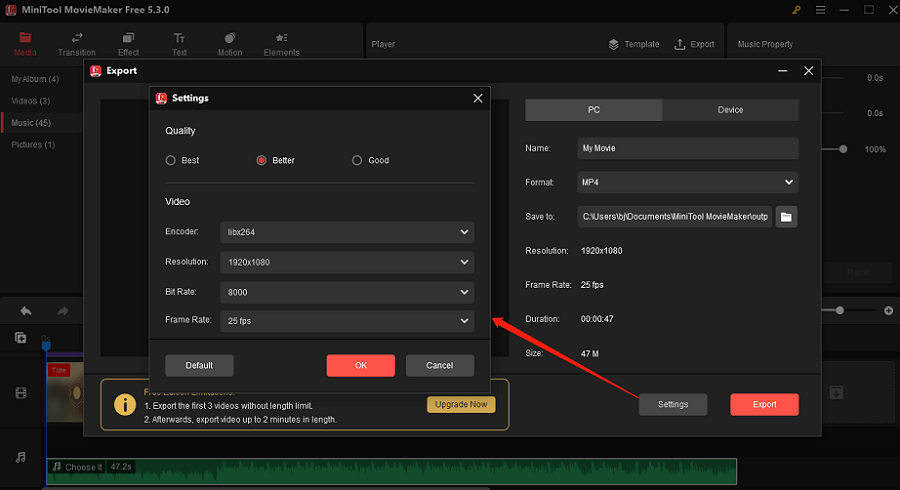Adjust the timeline zoom slider
The image size is (900, 490).
click(x=840, y=310)
